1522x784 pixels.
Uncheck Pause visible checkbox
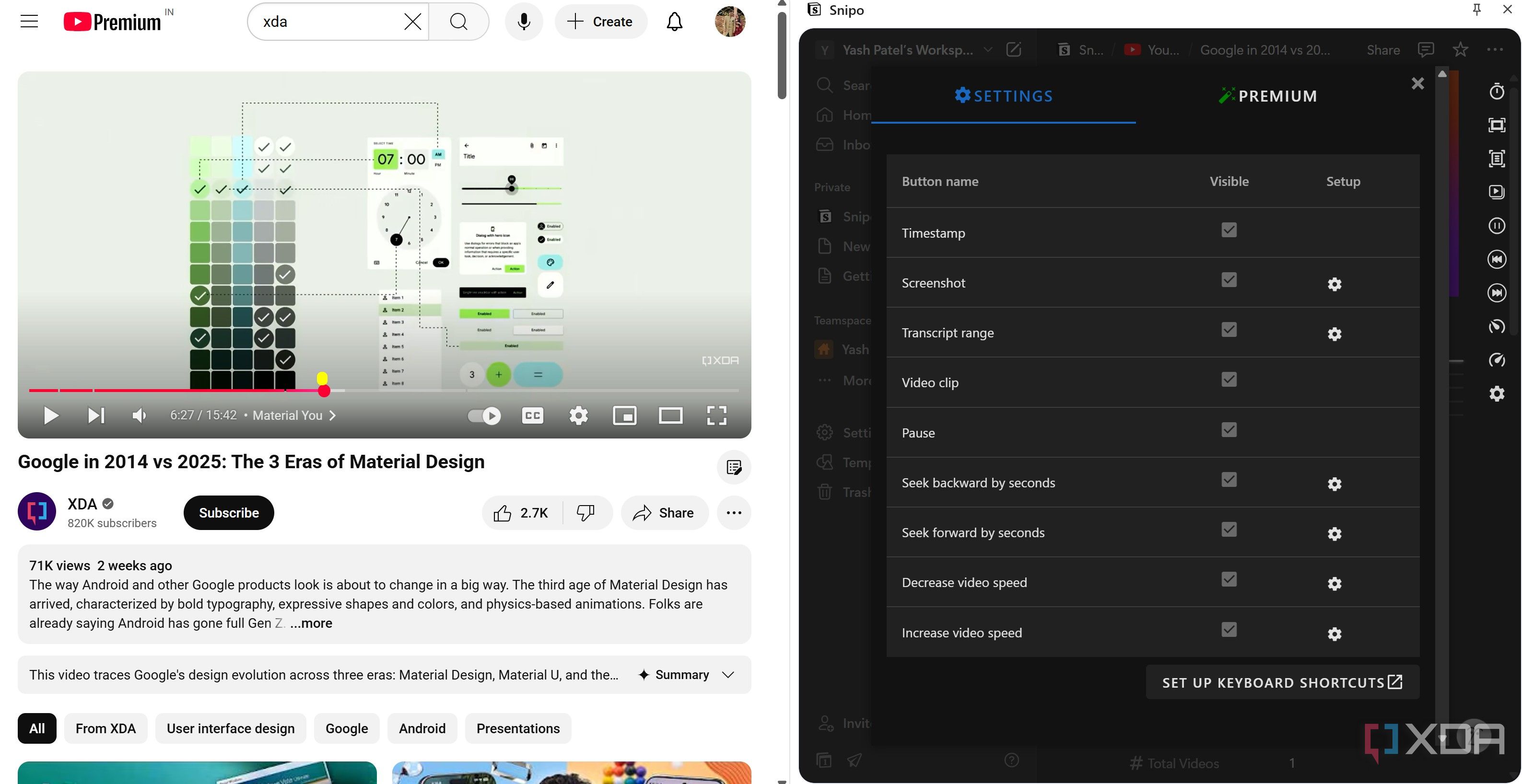click(x=1229, y=430)
